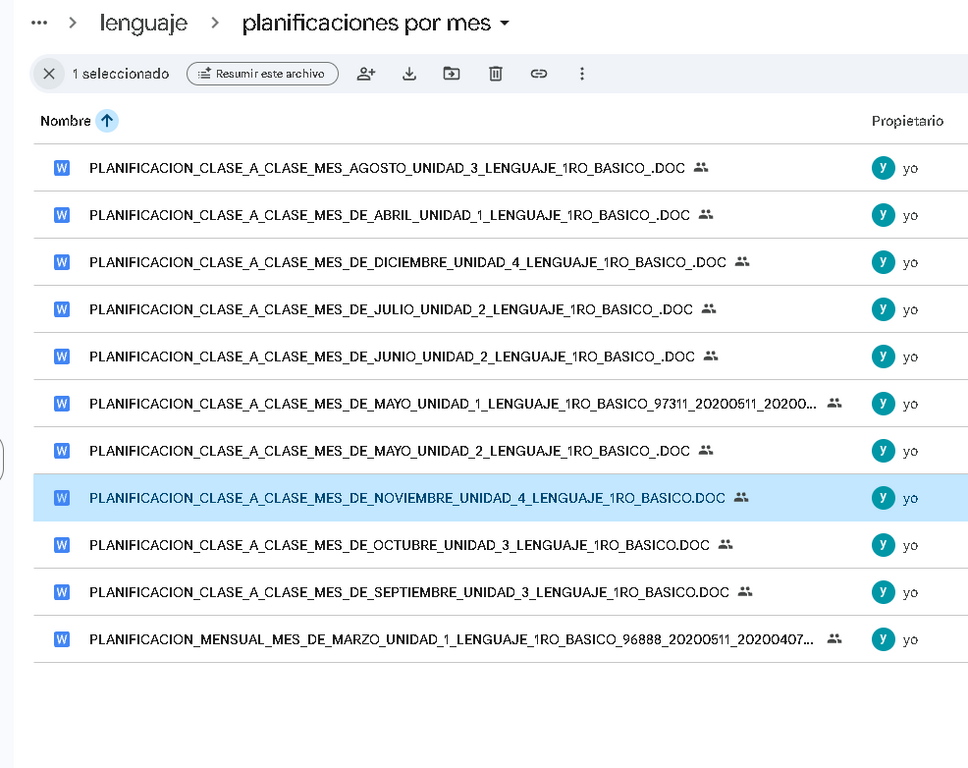The image size is (968, 768).
Task: Click the Nombre column header
Action: [x=65, y=121]
